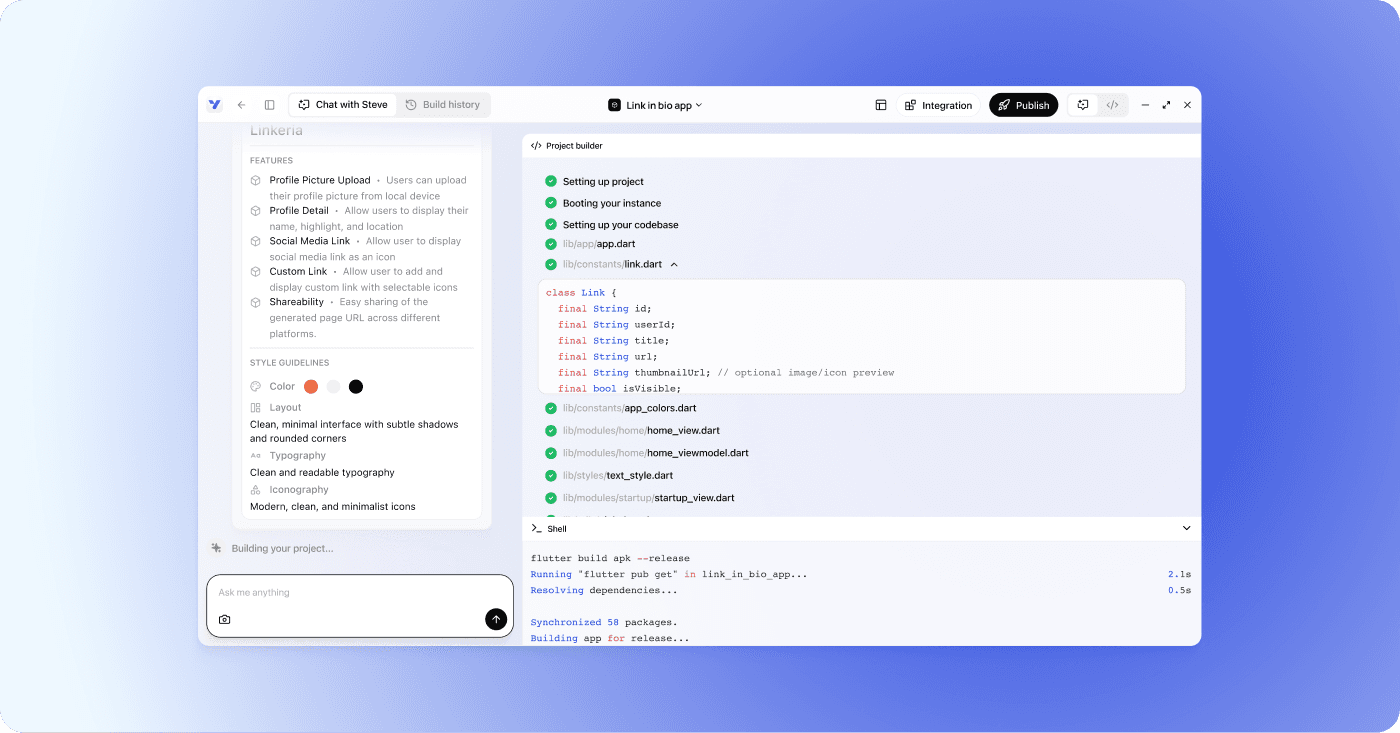Click green check beside app_colors.dart
The image size is (1400, 733).
coord(551,408)
